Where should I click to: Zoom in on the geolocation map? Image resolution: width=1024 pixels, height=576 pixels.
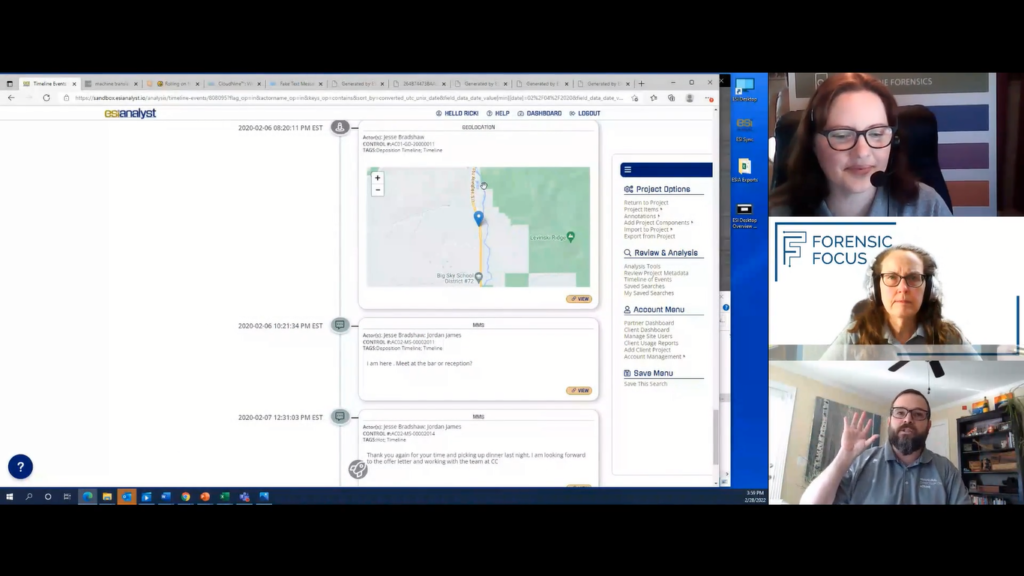pos(377,178)
